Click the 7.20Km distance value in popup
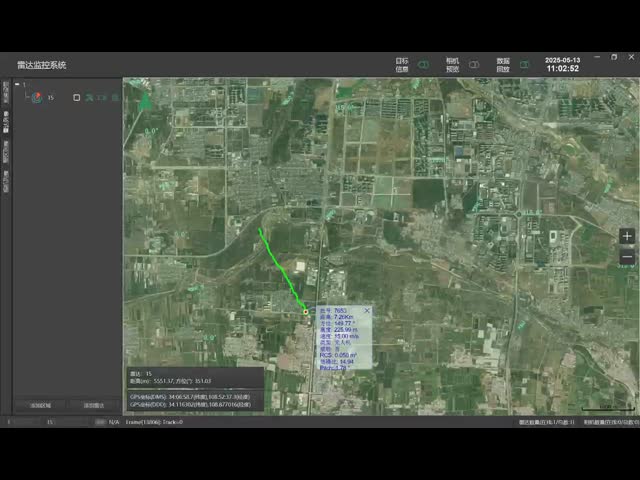Screen dimensions: 640x480 click(x=344, y=317)
